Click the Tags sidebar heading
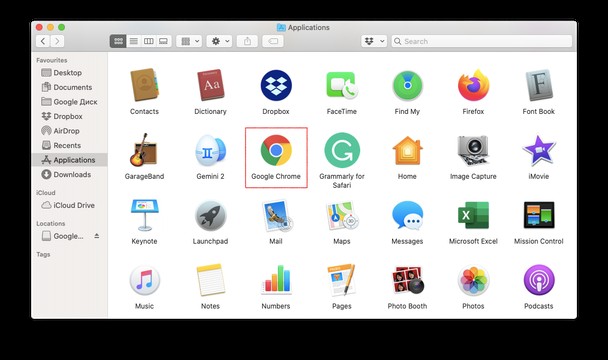The image size is (608, 360). [x=43, y=254]
